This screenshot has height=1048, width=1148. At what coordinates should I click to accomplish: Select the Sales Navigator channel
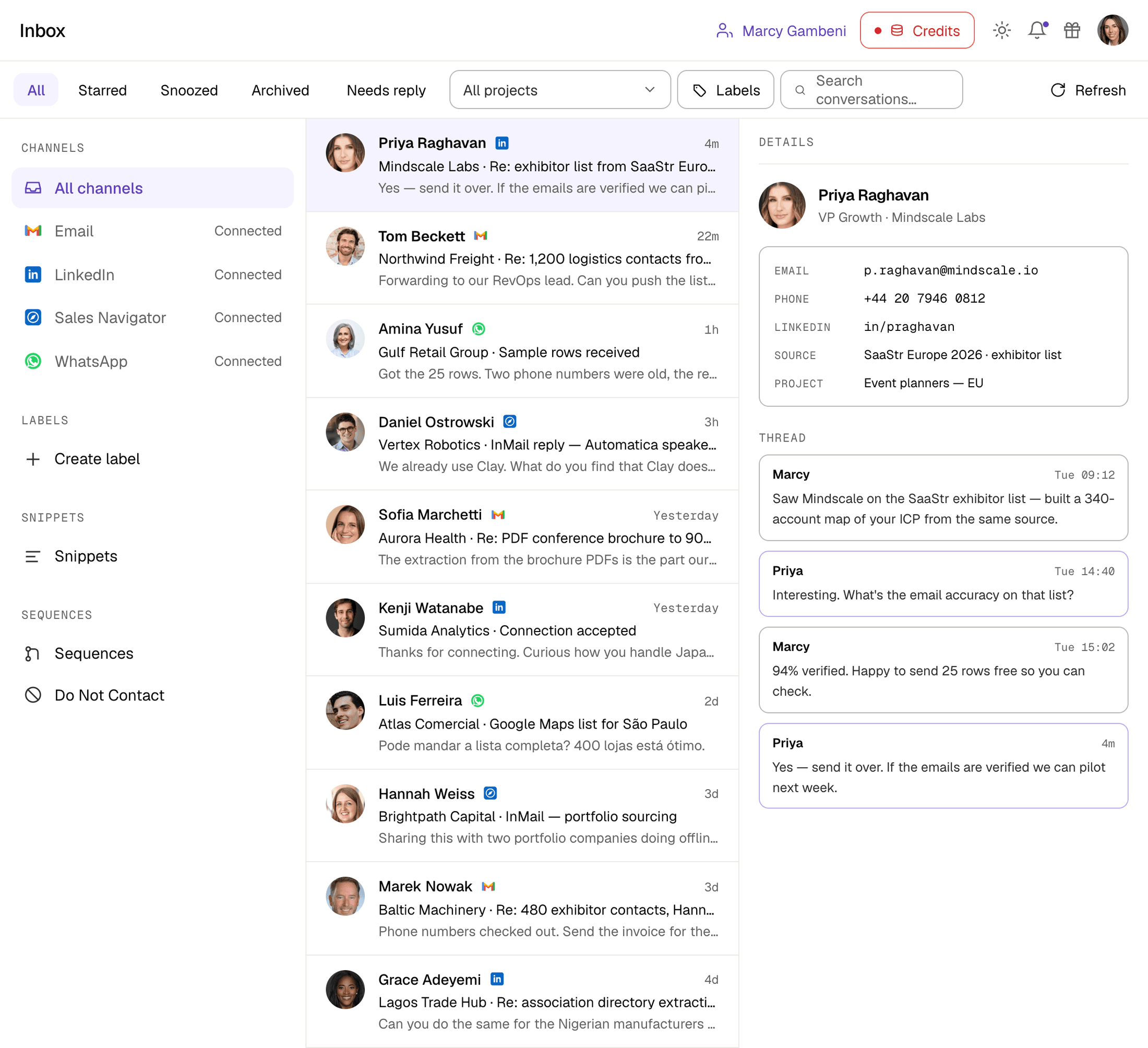(152, 317)
